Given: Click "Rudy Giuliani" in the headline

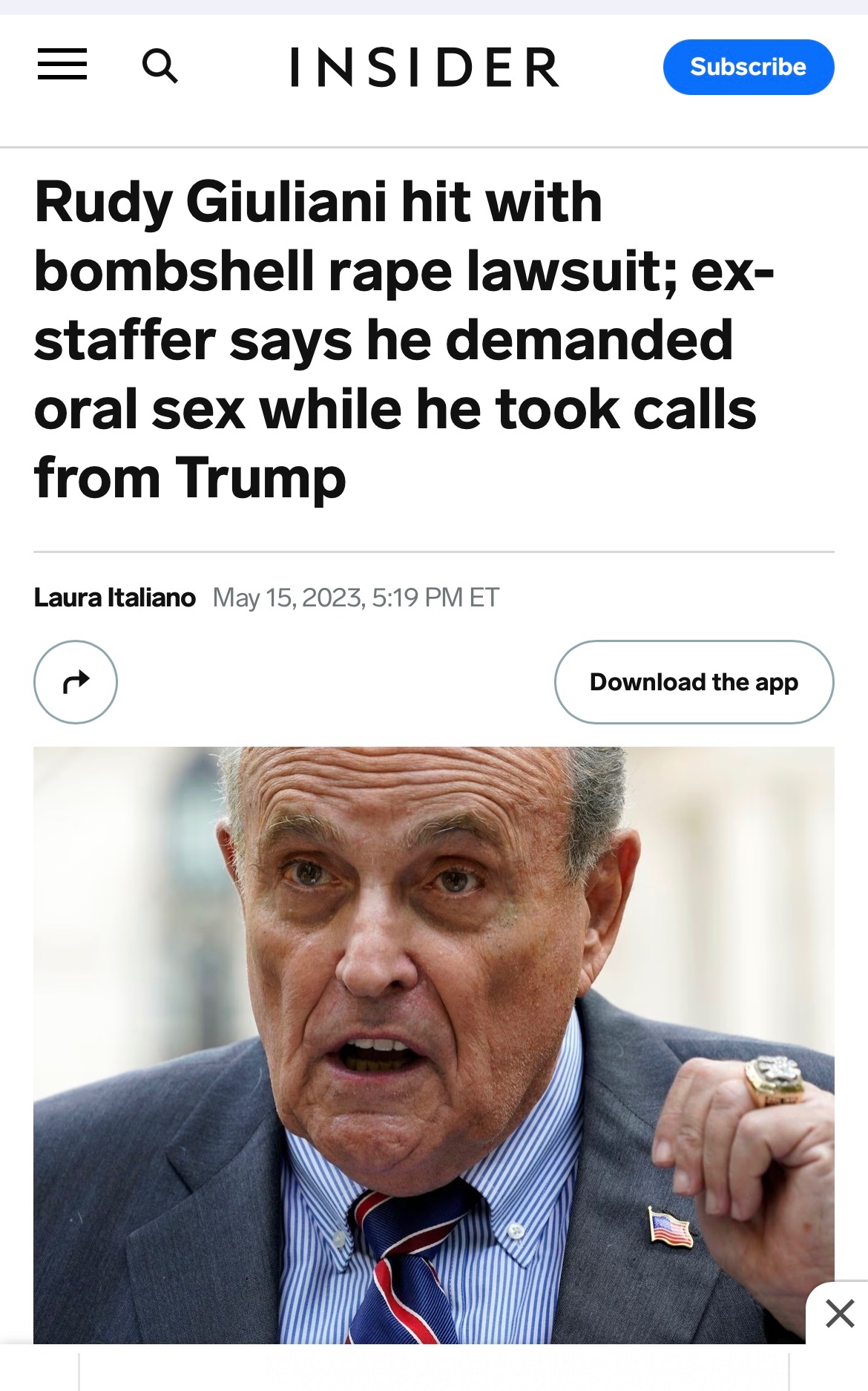Looking at the screenshot, I should click(211, 202).
